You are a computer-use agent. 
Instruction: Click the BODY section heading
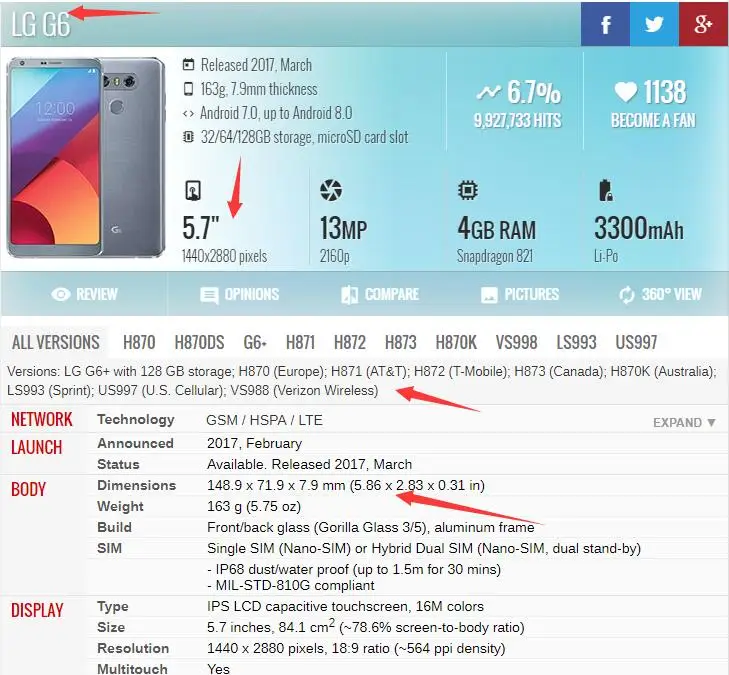pos(28,489)
